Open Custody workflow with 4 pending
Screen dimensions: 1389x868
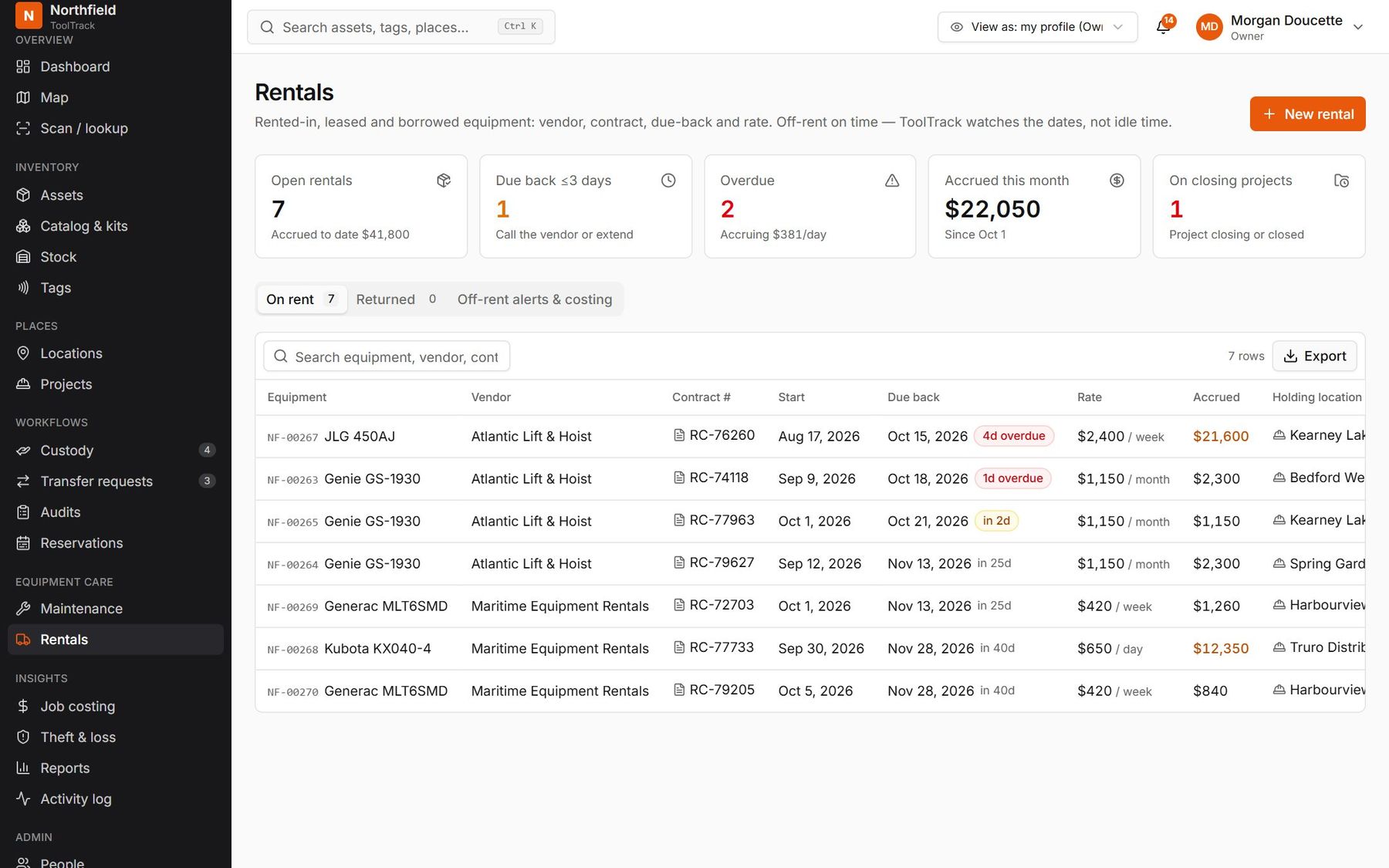coord(116,451)
